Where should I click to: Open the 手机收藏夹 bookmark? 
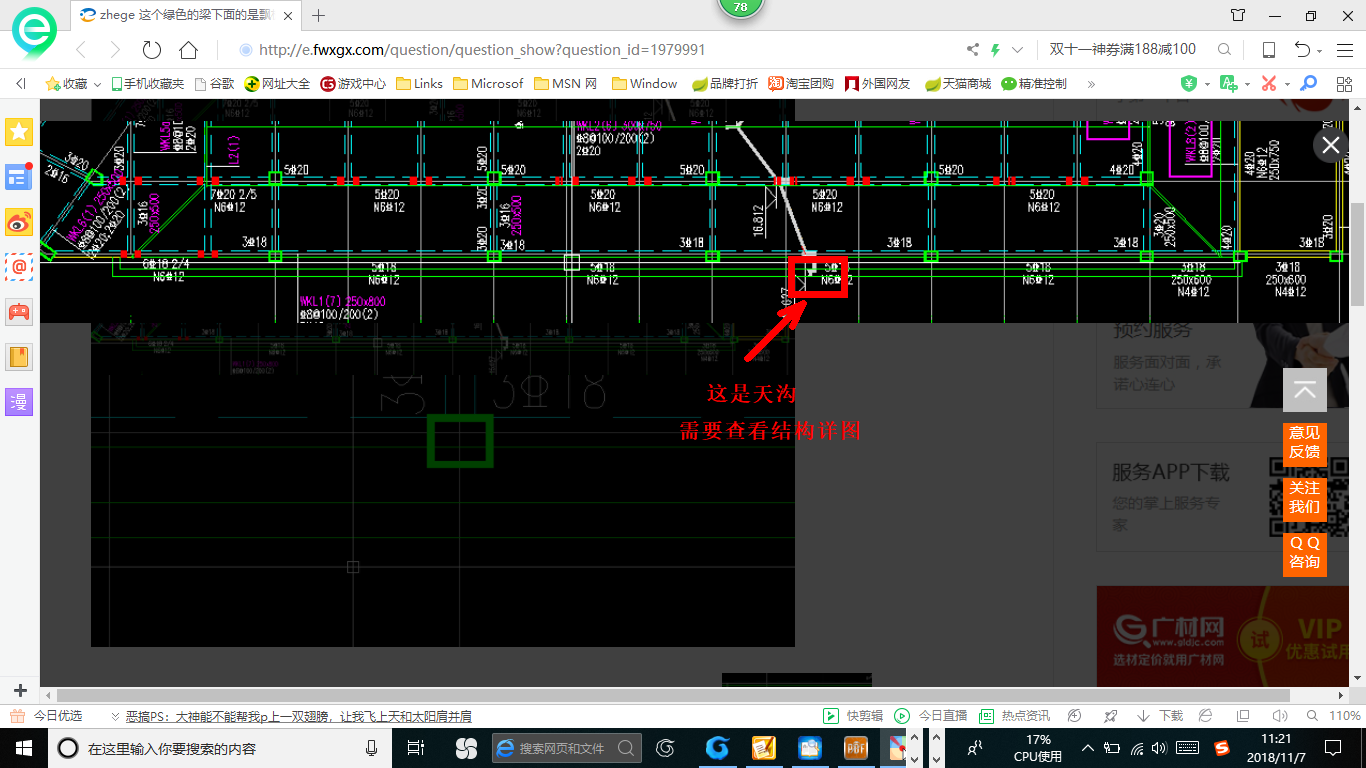pyautogui.click(x=147, y=84)
